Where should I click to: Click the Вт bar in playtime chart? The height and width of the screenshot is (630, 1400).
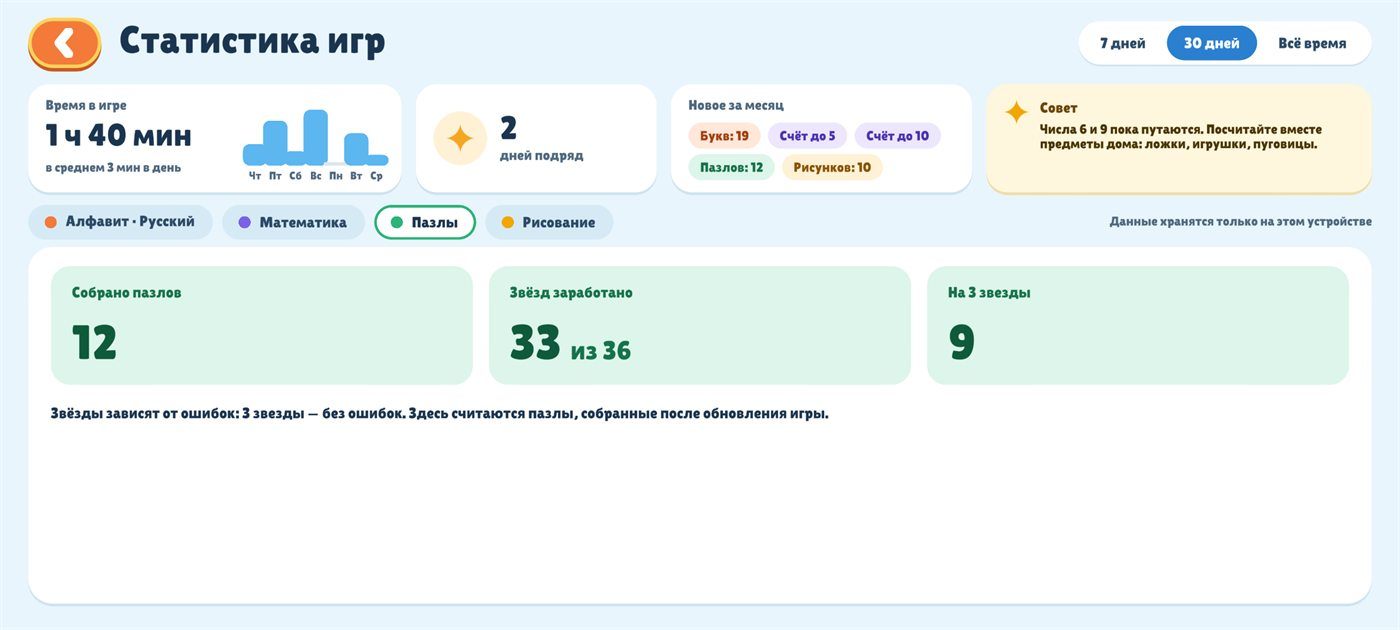(356, 149)
